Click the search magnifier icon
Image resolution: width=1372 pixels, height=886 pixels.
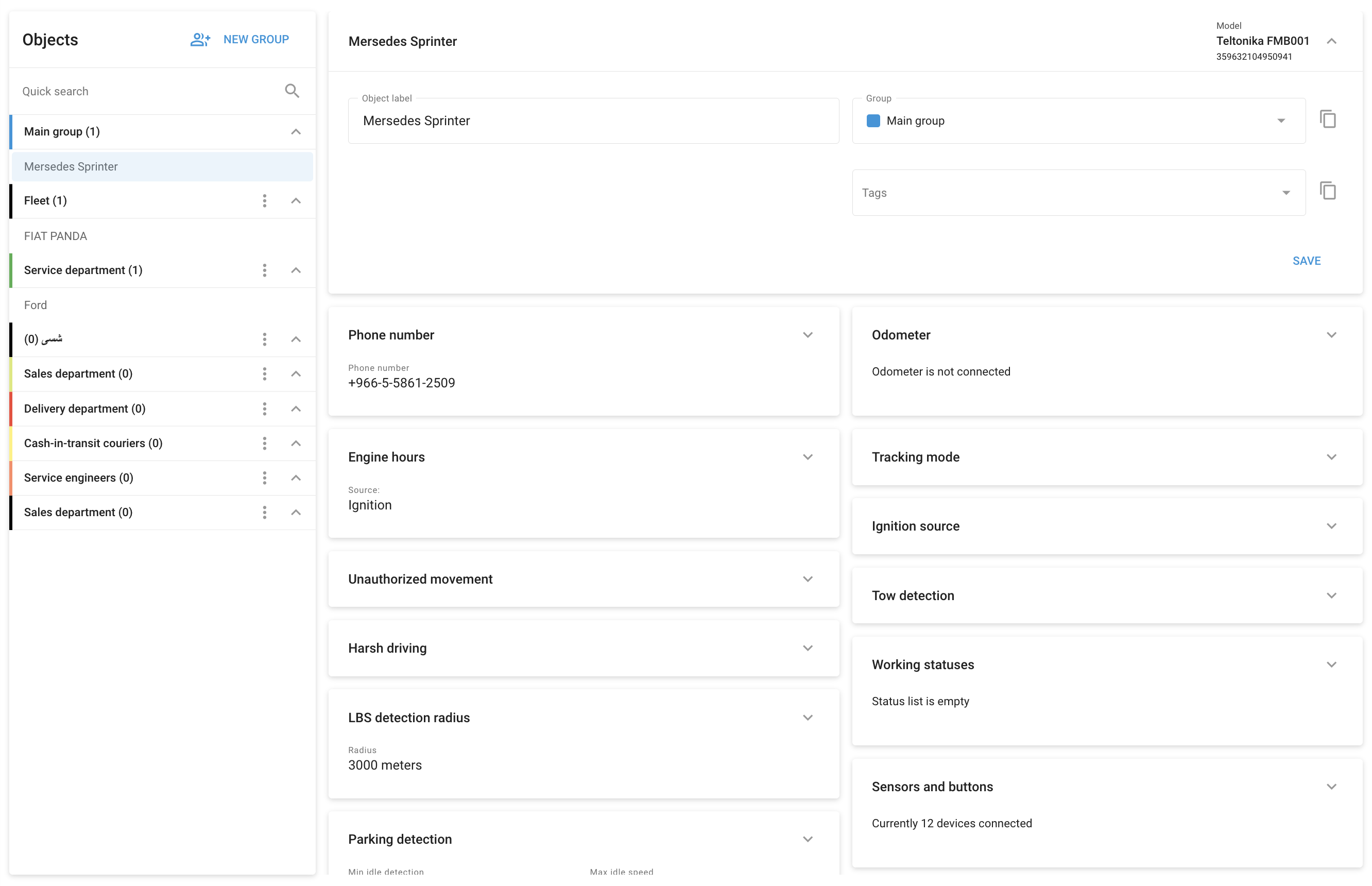[x=291, y=91]
